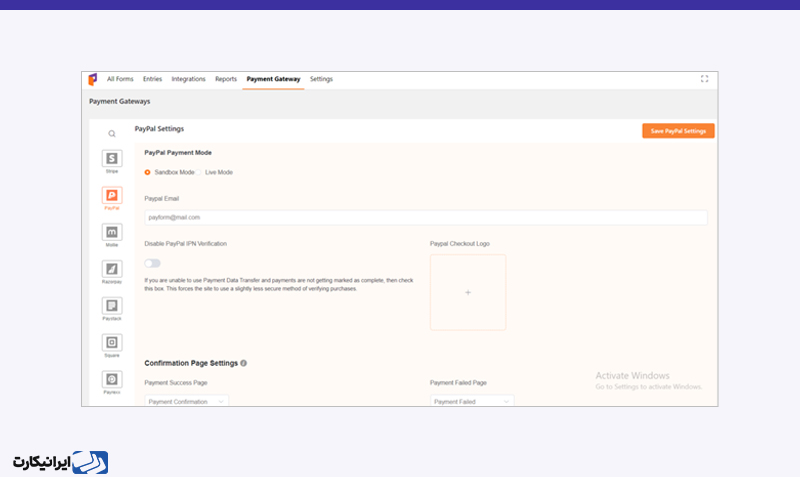Select the PayPal gateway icon
Image resolution: width=800 pixels, height=477 pixels.
(112, 195)
